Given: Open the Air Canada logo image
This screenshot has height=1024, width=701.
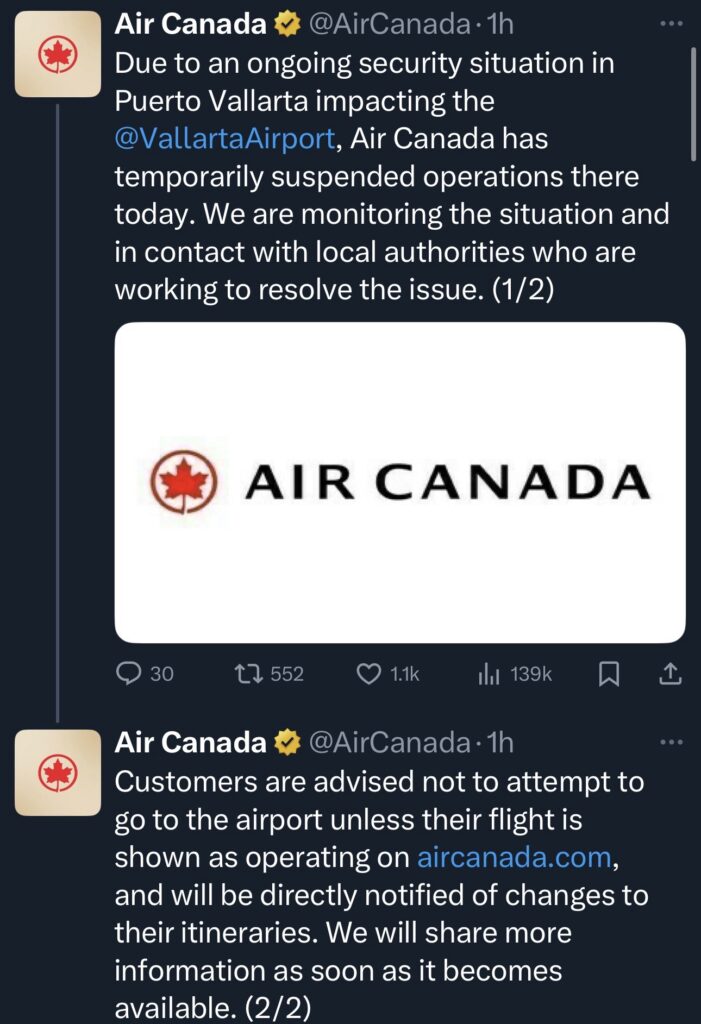Looking at the screenshot, I should 400,482.
